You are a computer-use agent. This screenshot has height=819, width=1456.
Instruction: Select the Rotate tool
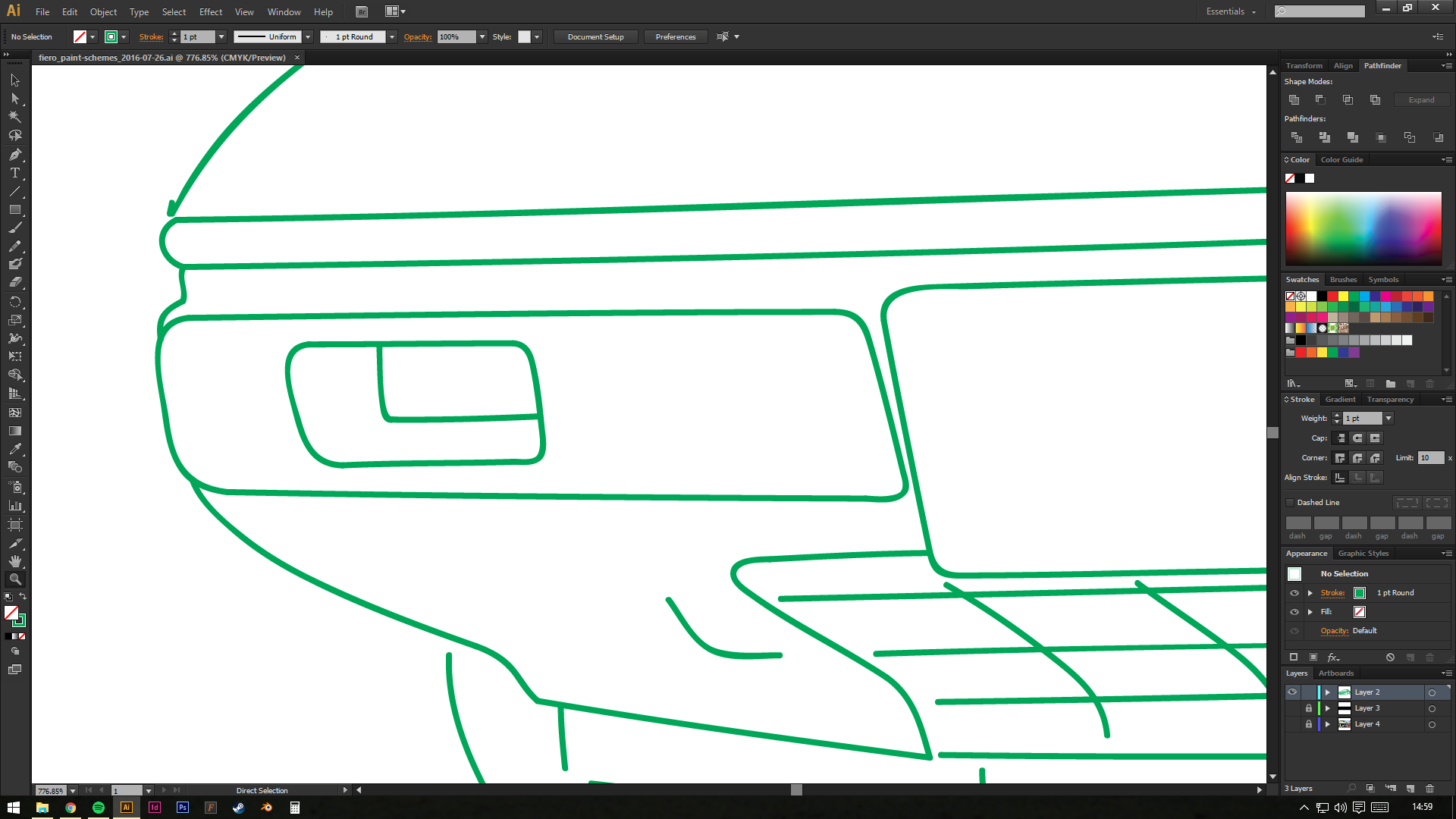14,301
